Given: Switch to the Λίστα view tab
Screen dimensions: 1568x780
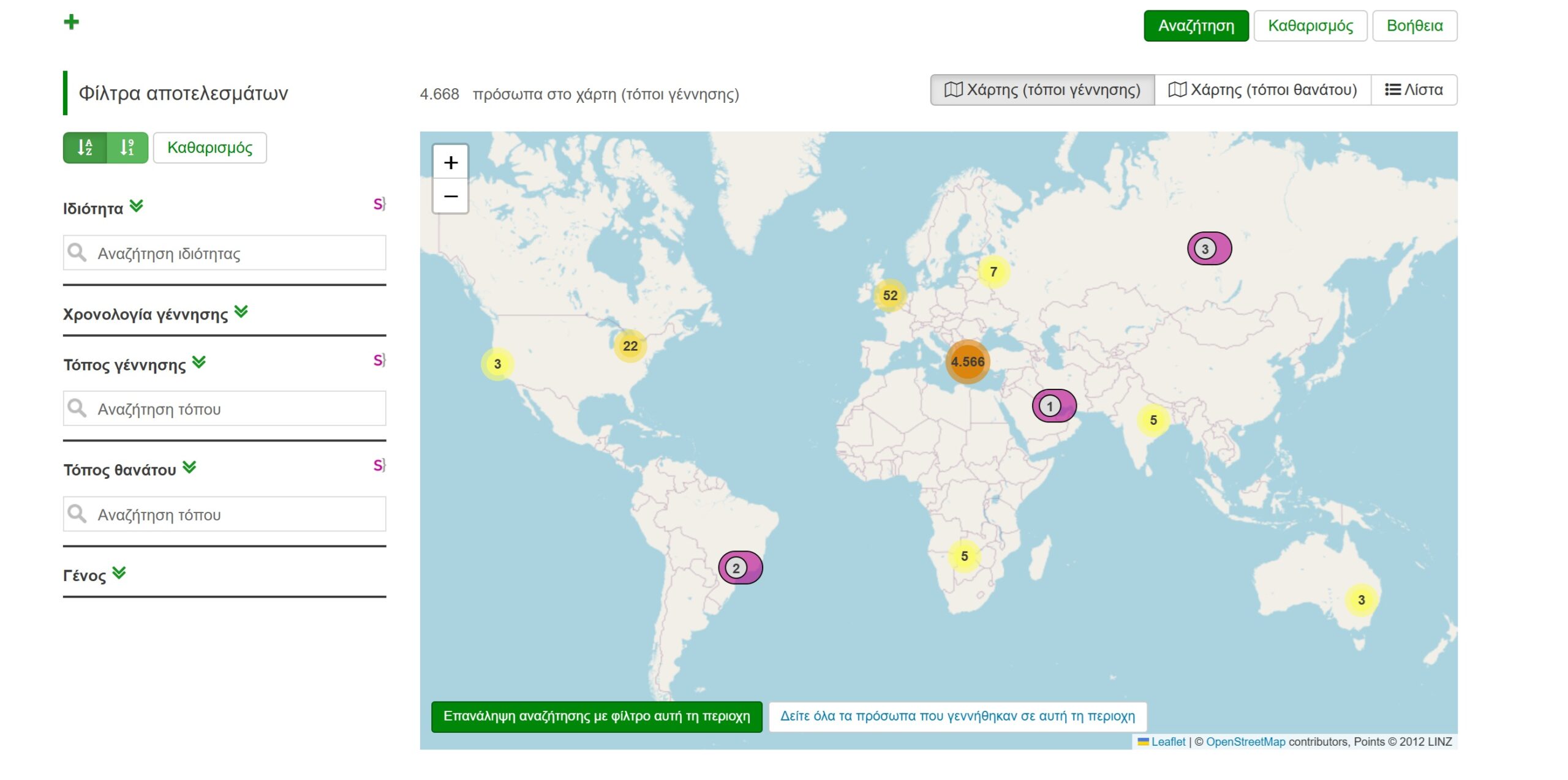Looking at the screenshot, I should [1414, 90].
